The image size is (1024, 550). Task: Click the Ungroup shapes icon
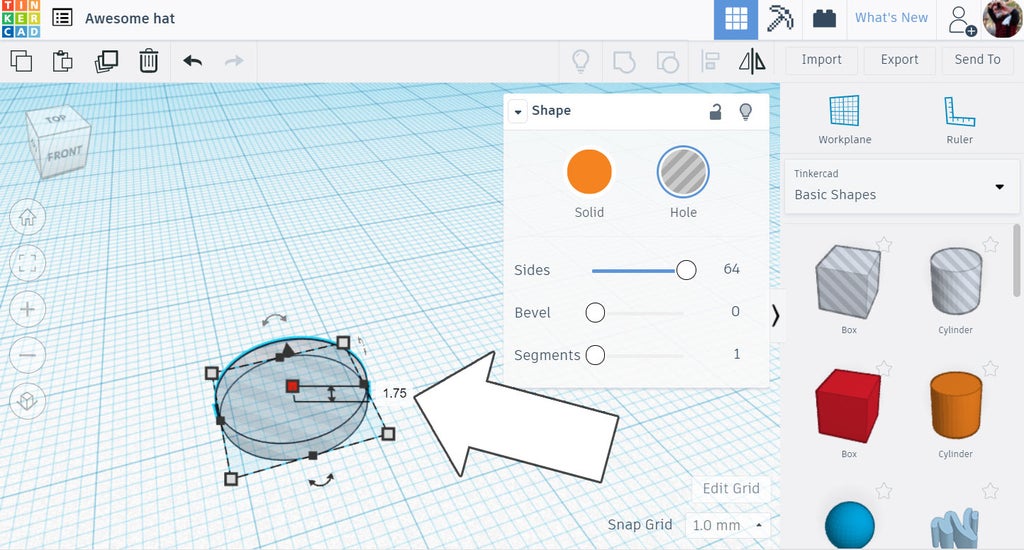667,62
